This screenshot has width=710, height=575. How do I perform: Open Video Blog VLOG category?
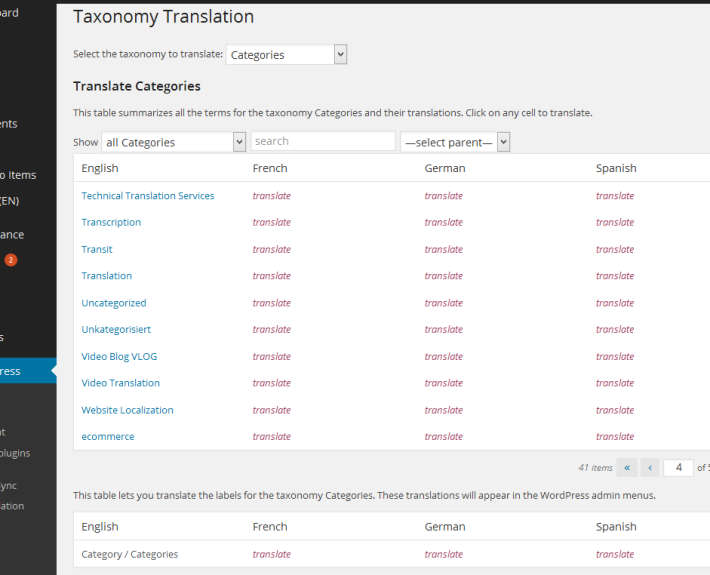[x=119, y=356]
